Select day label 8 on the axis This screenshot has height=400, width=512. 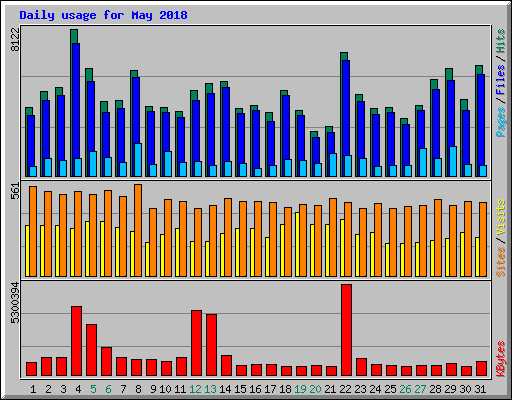pyautogui.click(x=138, y=389)
